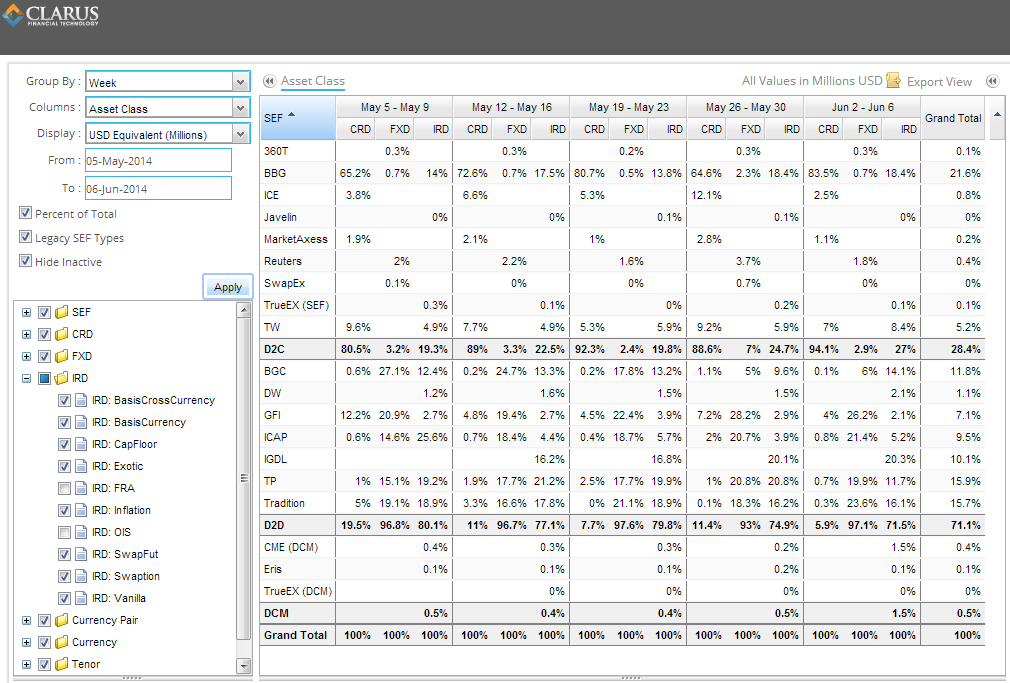Click the SEF folder icon
Viewport: 1010px width, 683px height.
point(62,313)
